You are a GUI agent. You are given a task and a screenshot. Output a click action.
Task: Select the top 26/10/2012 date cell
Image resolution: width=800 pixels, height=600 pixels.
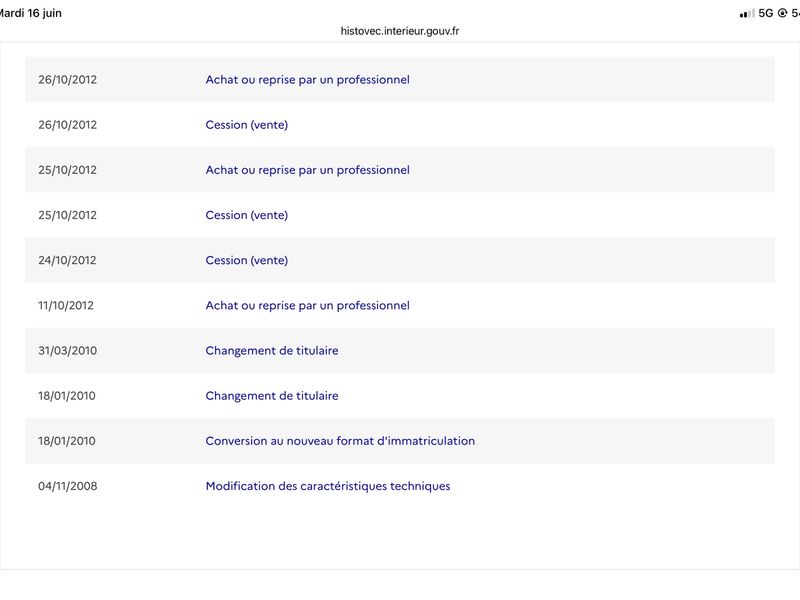pyautogui.click(x=67, y=80)
